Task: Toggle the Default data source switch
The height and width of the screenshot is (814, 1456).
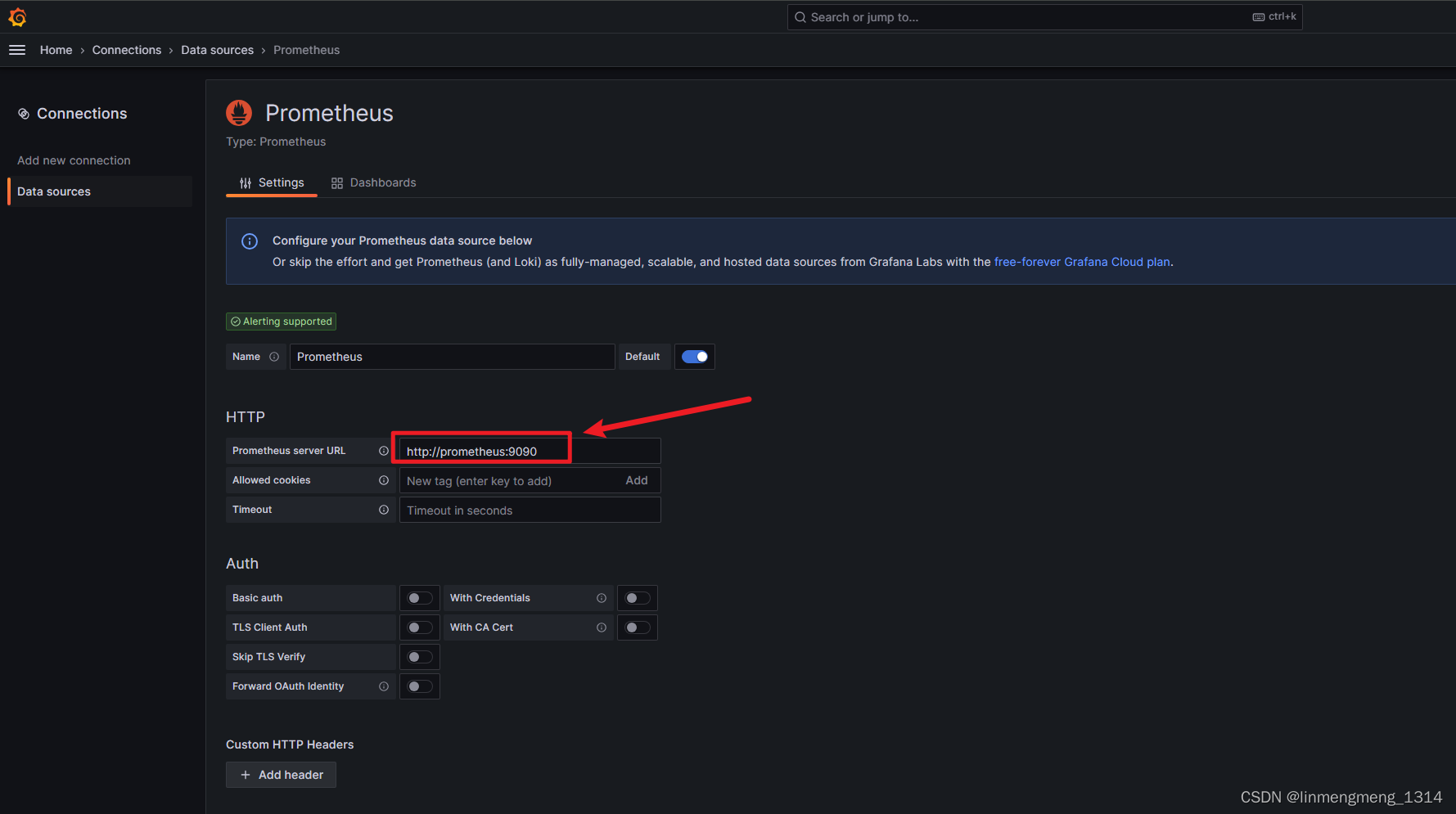Action: click(695, 357)
